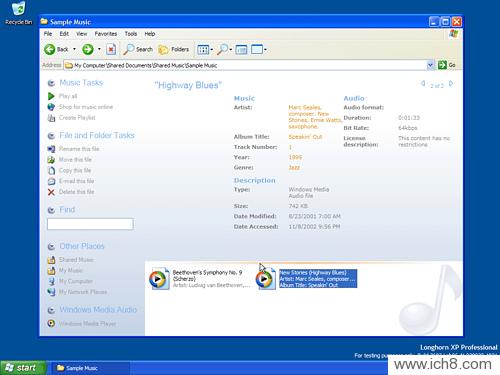Click the Find search text box
The height and width of the screenshot is (375, 500).
coord(90,224)
